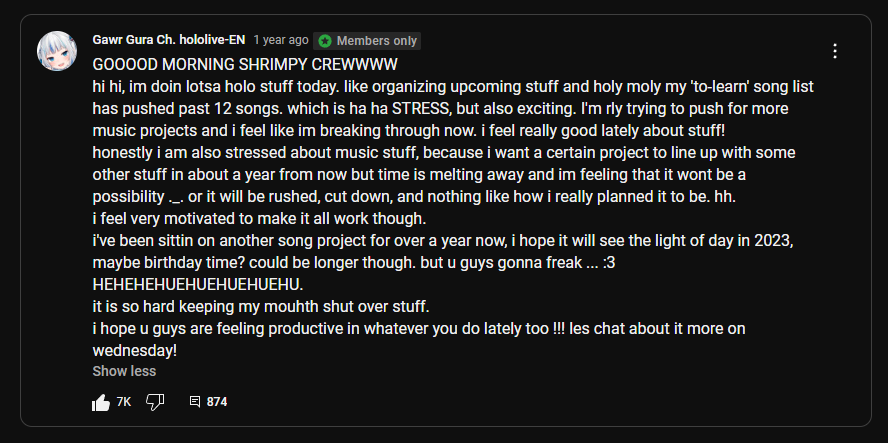The width and height of the screenshot is (888, 443).
Task: Click the 7K like count
Action: (x=124, y=402)
